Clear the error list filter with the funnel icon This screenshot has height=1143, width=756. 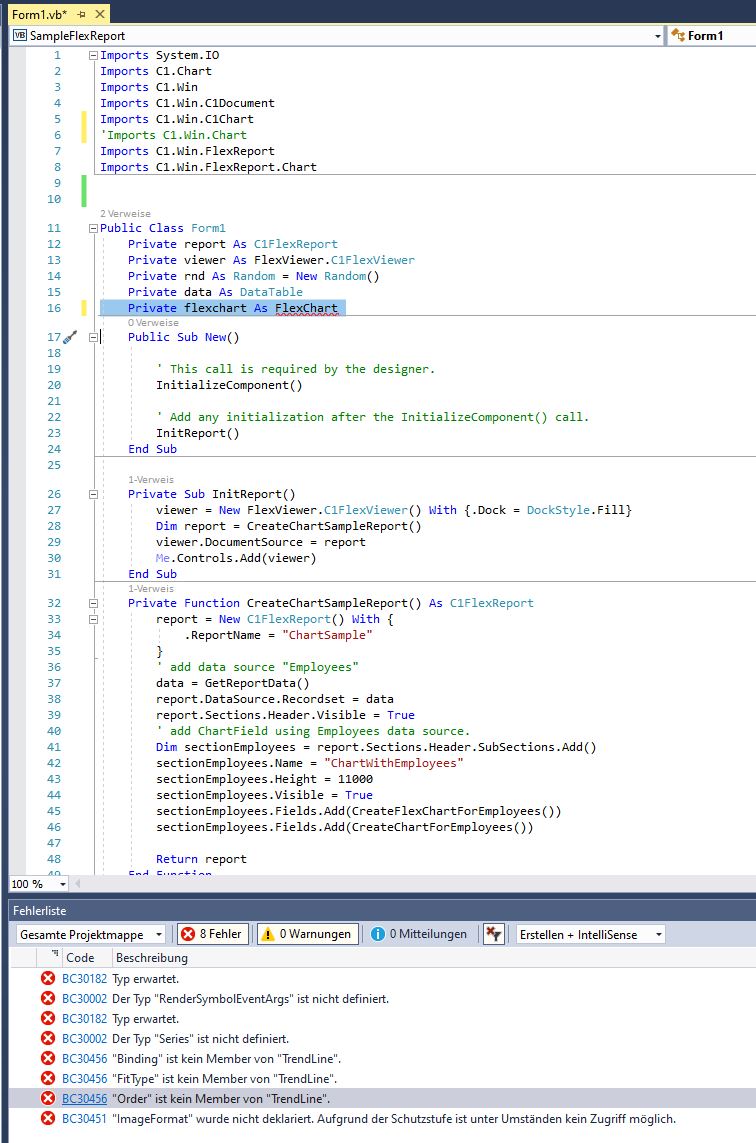(494, 934)
